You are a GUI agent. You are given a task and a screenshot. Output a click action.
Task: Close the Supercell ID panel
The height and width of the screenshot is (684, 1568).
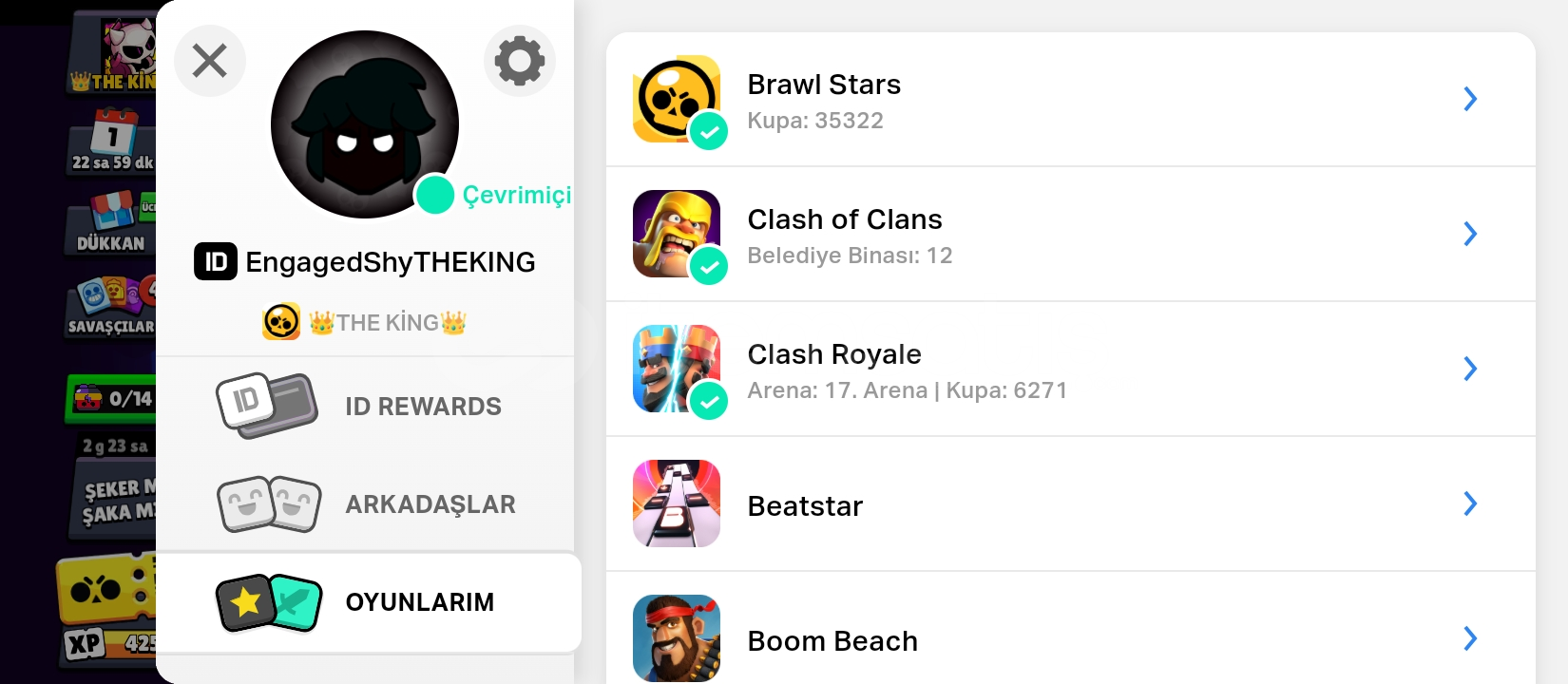pos(210,61)
